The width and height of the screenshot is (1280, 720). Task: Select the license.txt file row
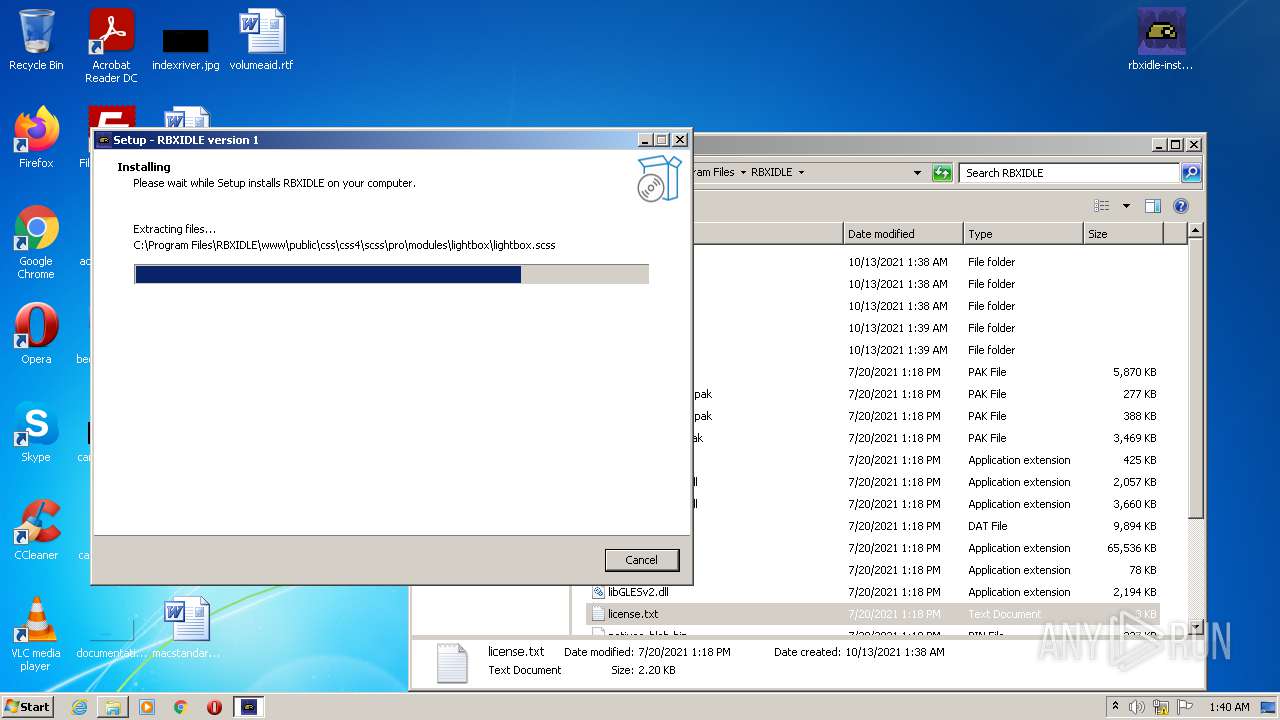click(x=875, y=614)
